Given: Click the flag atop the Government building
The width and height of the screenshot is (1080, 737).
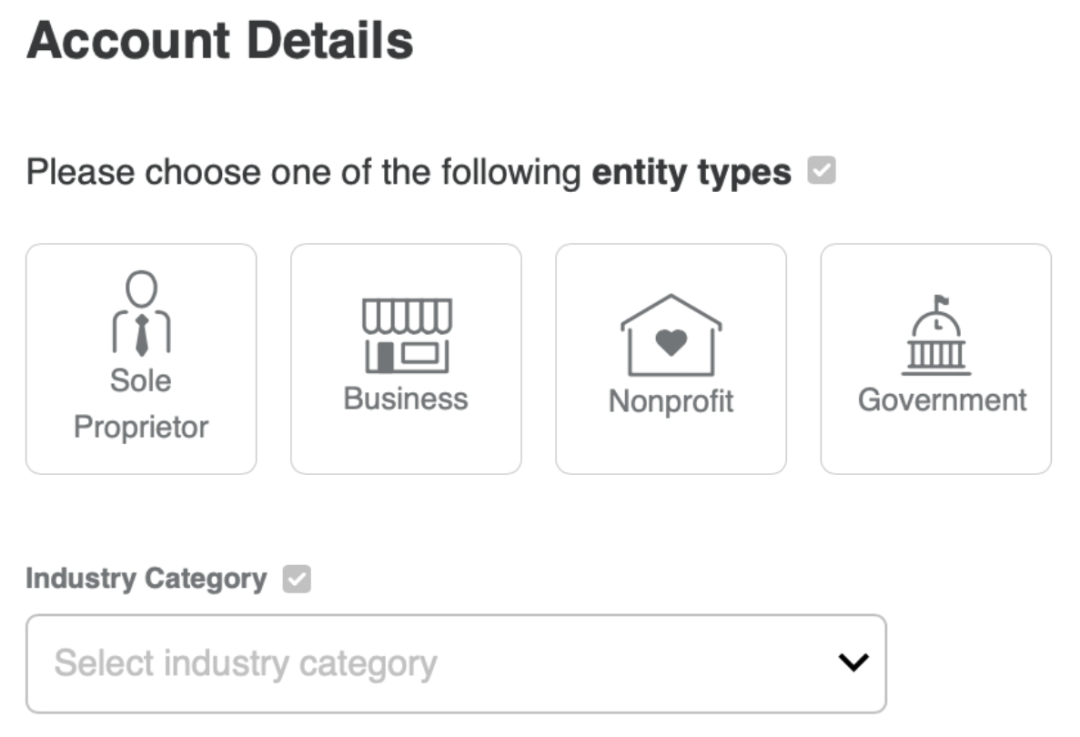Looking at the screenshot, I should 940,301.
